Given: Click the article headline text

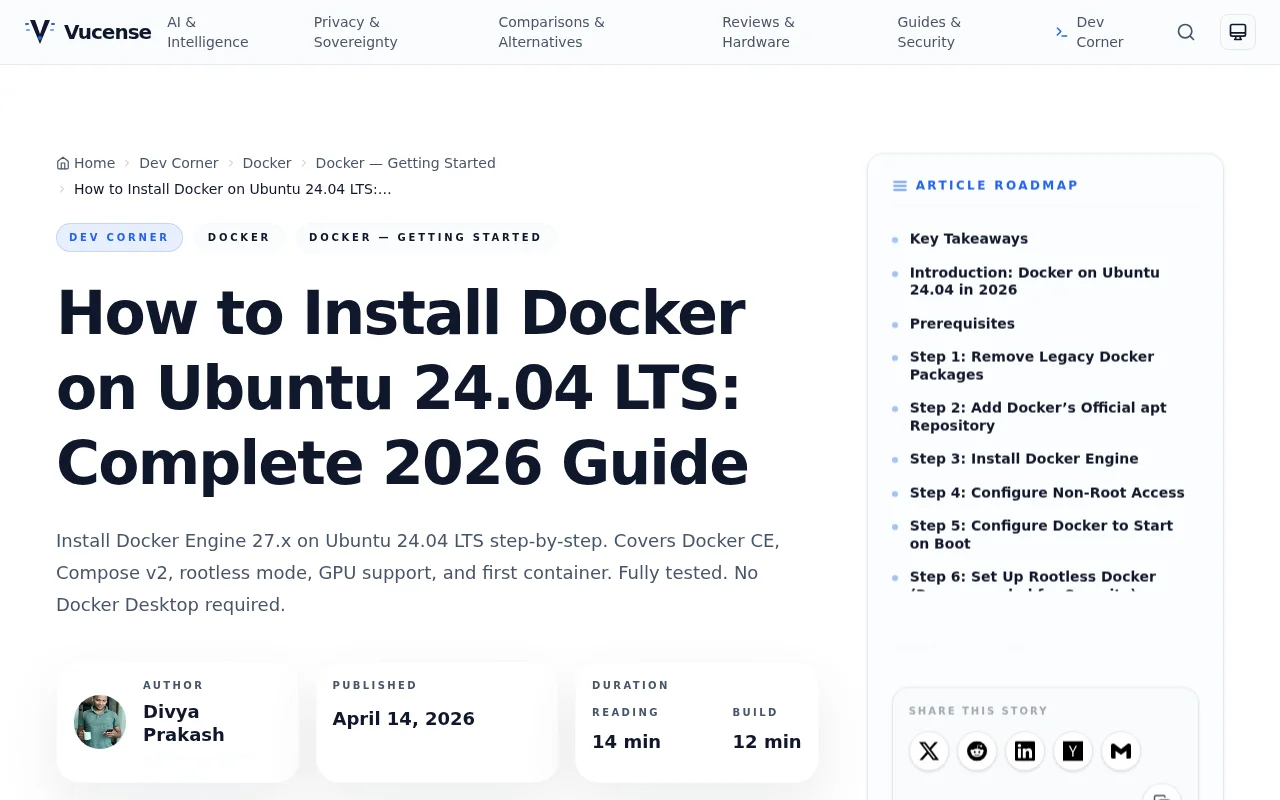Looking at the screenshot, I should [x=403, y=388].
